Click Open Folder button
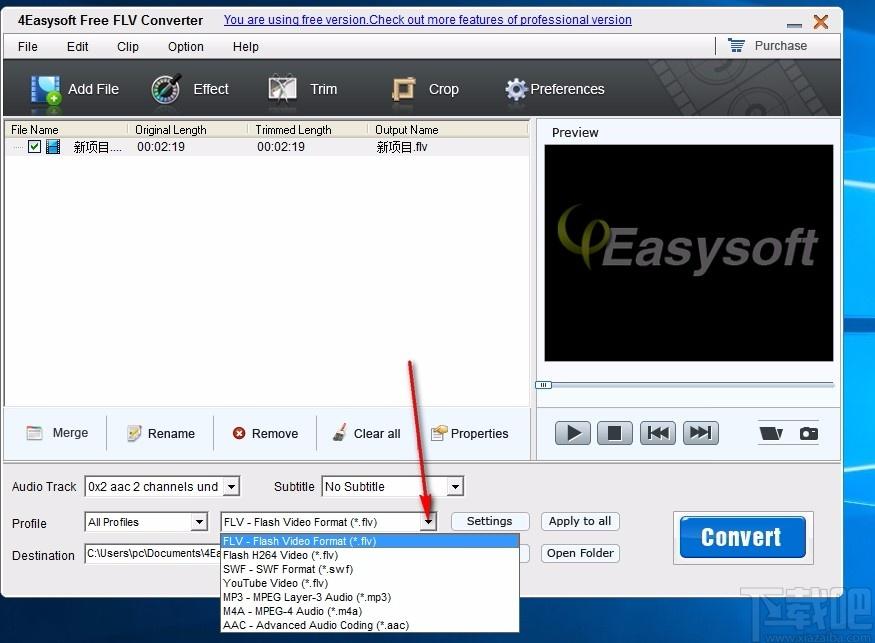The image size is (875, 643). coord(580,553)
